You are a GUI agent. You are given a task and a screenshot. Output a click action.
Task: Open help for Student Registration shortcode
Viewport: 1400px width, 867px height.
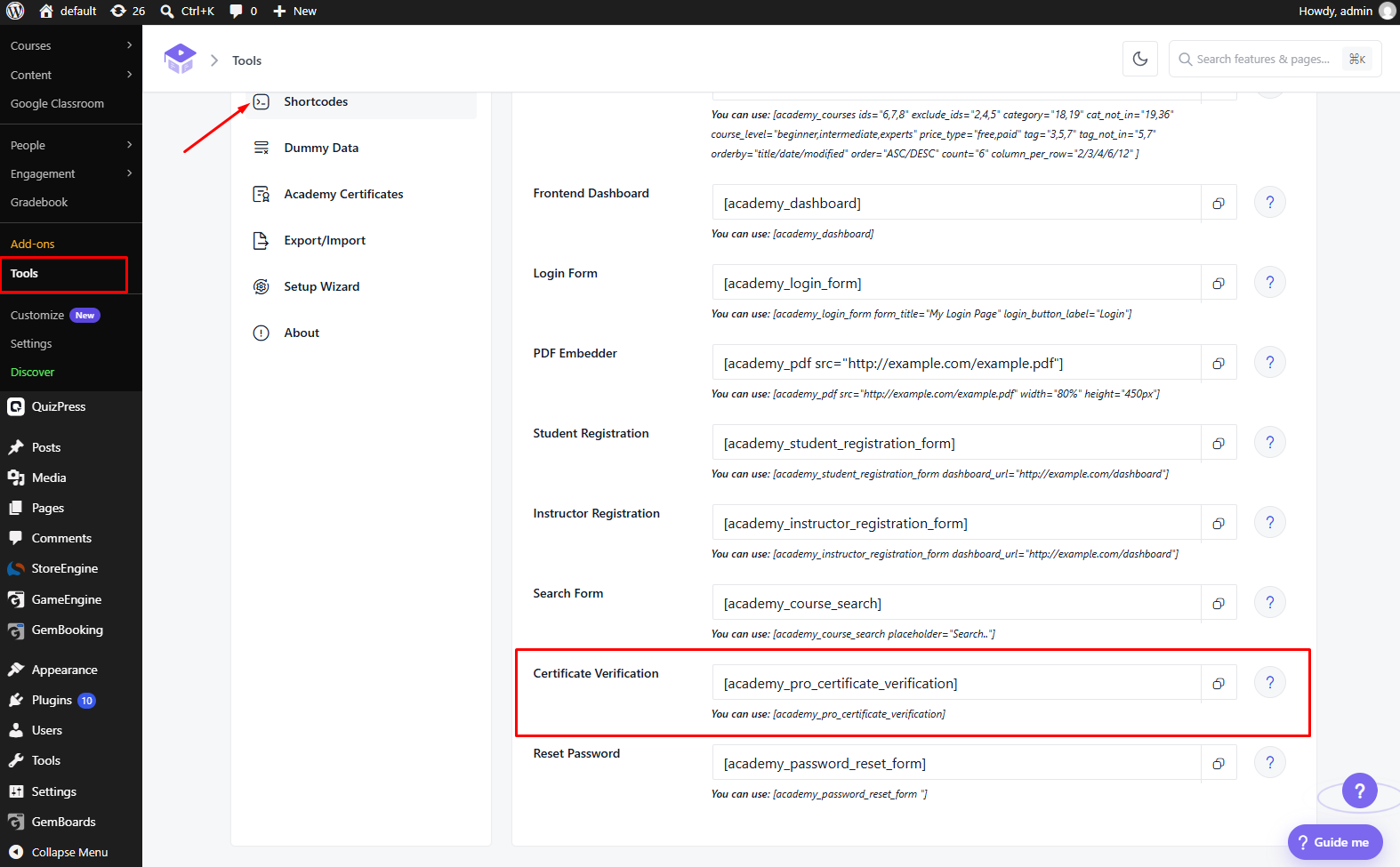pos(1270,443)
